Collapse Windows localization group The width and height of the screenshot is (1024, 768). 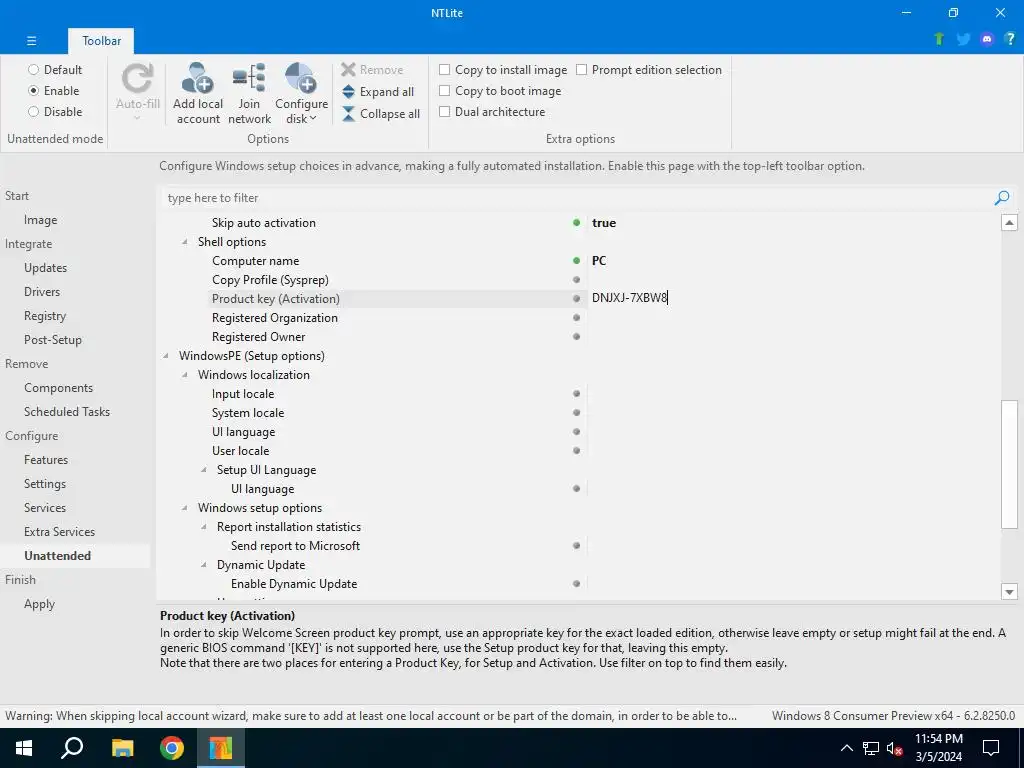(x=185, y=375)
